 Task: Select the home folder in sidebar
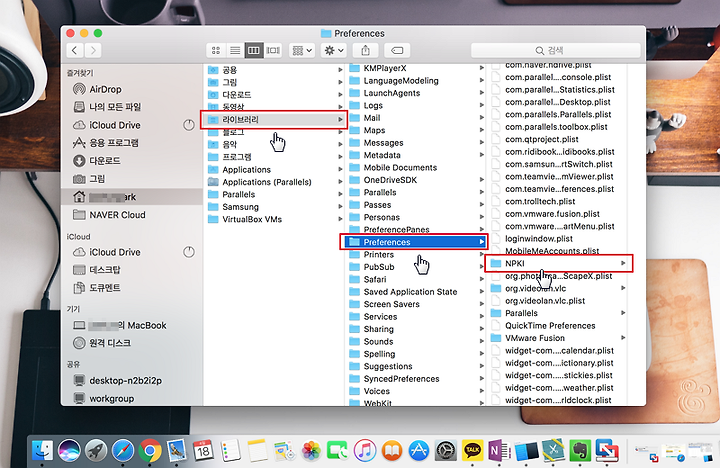[x=132, y=197]
